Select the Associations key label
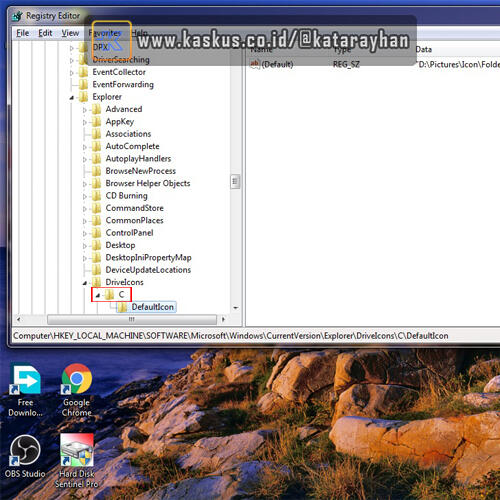The width and height of the screenshot is (500, 500). click(x=128, y=134)
